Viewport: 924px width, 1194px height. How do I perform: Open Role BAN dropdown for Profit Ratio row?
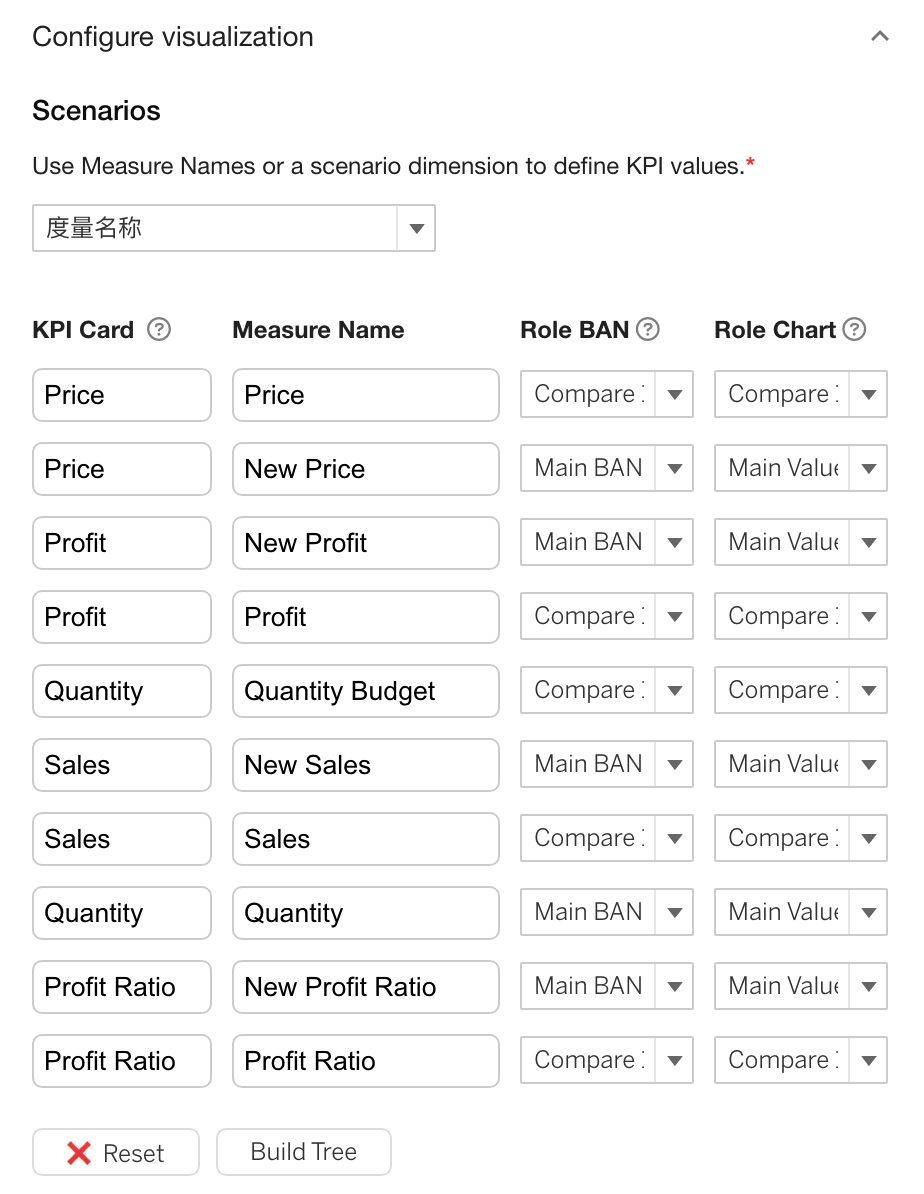[606, 1060]
